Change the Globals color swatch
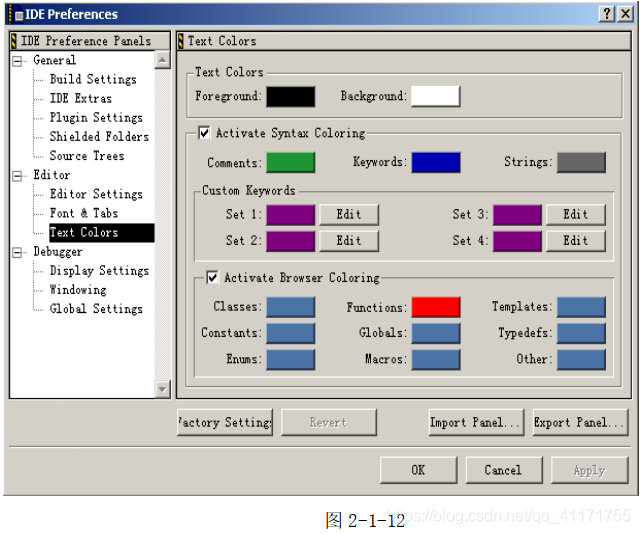Viewport: 640px width, 534px height. coord(436,333)
